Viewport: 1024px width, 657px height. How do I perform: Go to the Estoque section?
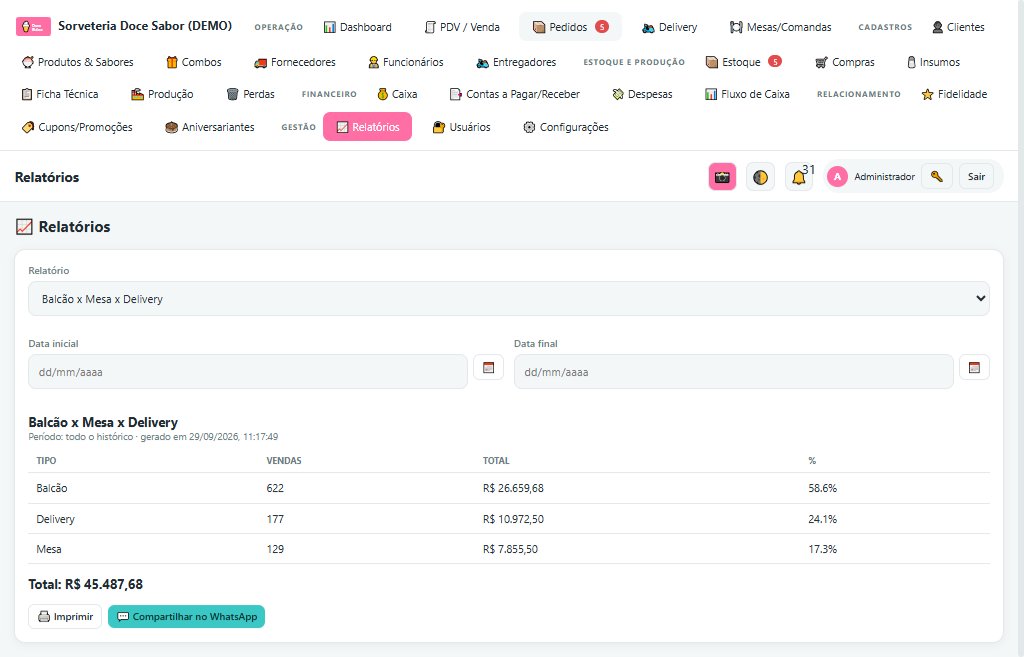743,62
